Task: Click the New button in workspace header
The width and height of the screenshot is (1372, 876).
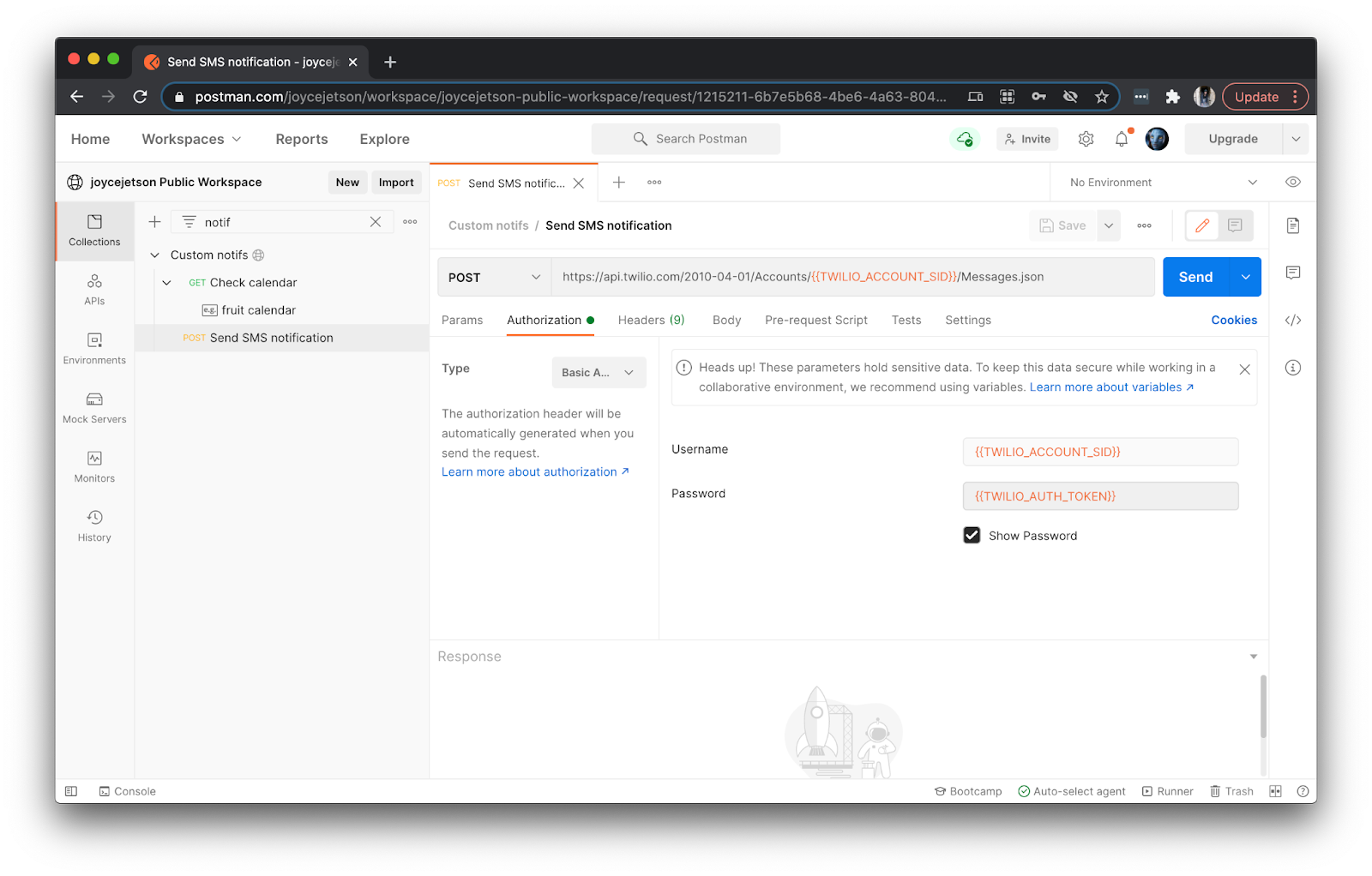Action: coord(347,182)
